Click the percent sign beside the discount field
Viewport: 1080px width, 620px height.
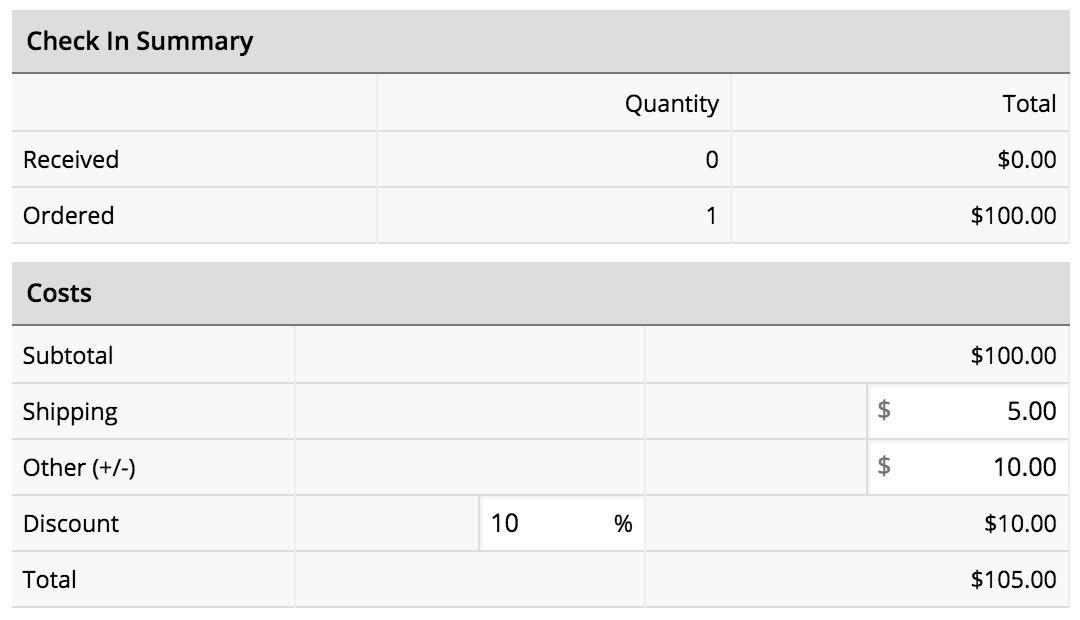pyautogui.click(x=622, y=523)
